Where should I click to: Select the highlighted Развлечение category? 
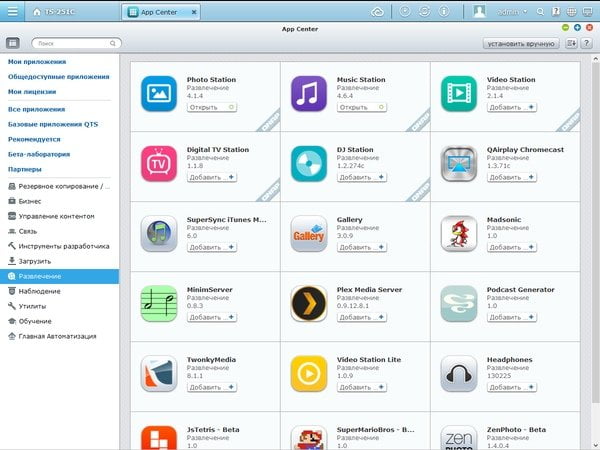tap(59, 276)
